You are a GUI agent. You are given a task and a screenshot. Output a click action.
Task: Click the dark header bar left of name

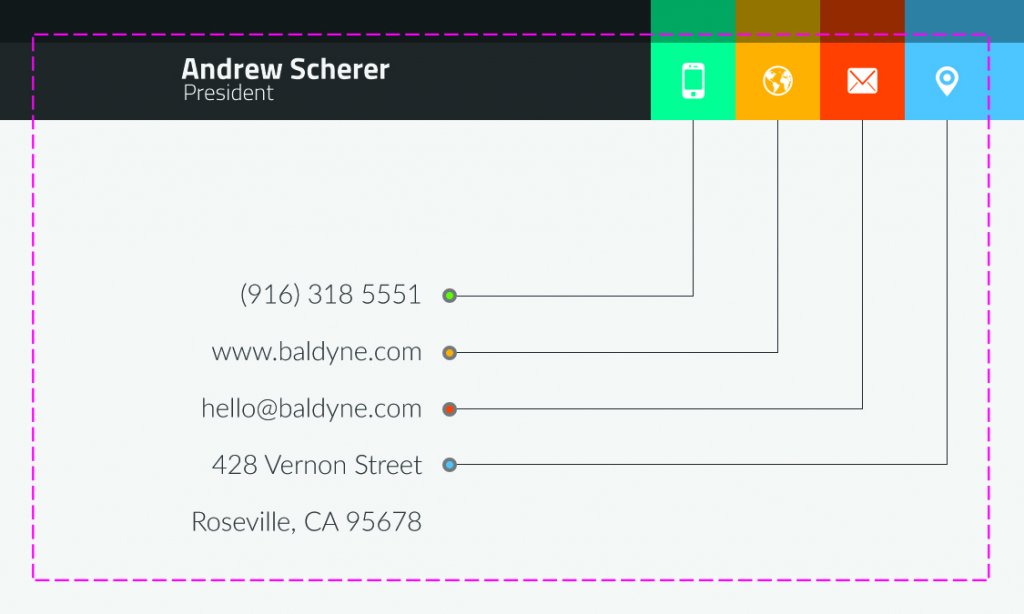(90, 81)
